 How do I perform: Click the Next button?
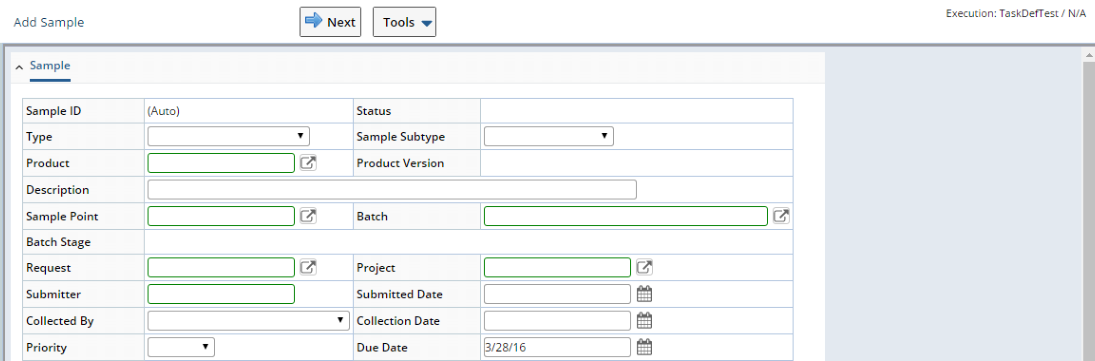point(330,22)
